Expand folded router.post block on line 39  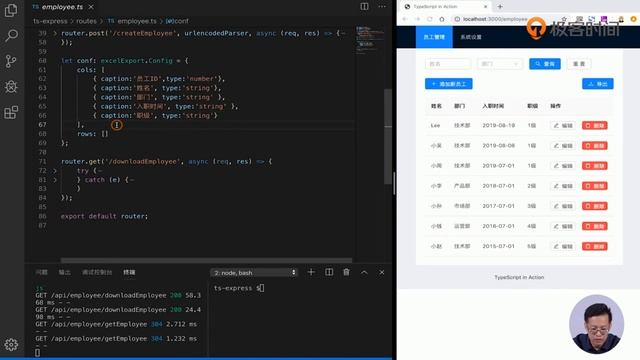click(55, 33)
